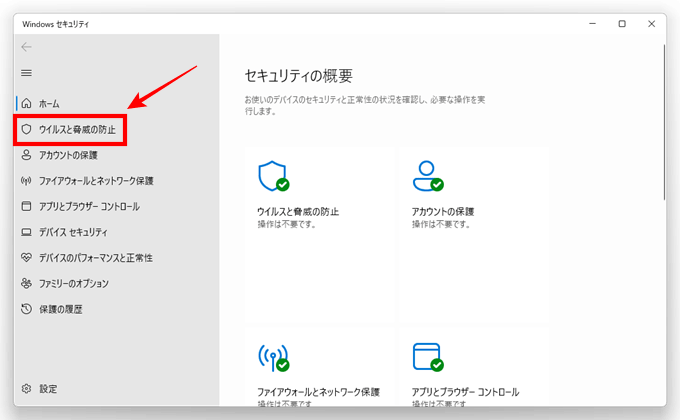Screen dimensions: 680x420
Task: Click the Home house icon in the sidebar
Action: (26, 103)
